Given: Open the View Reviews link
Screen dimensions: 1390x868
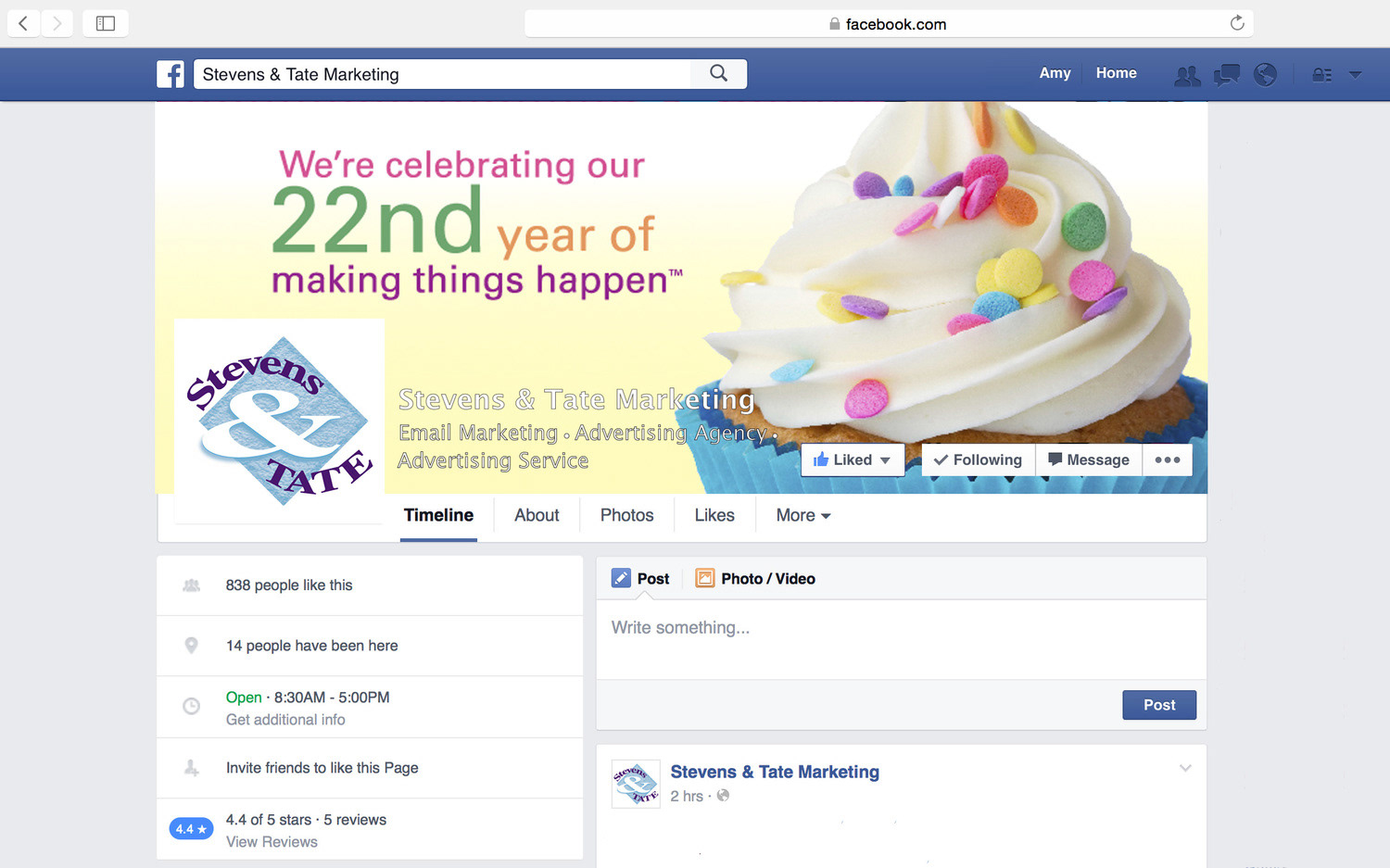Looking at the screenshot, I should (x=272, y=841).
